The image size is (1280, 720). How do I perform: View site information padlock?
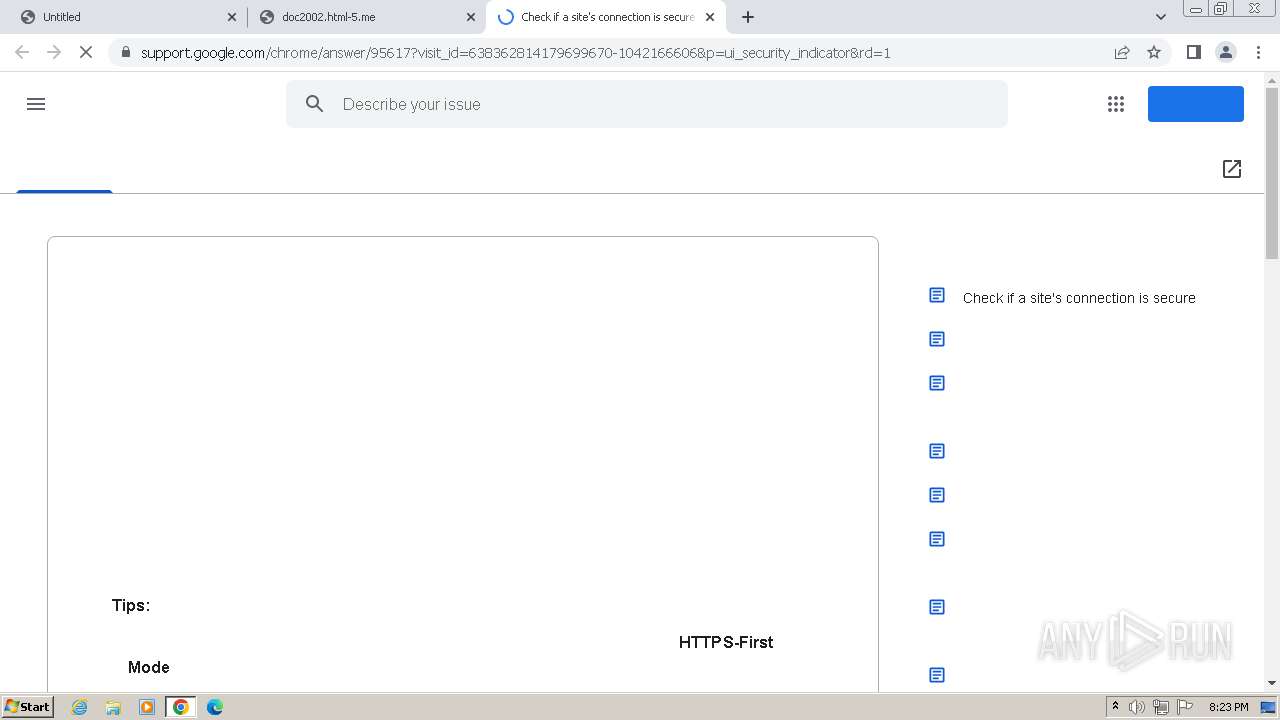tap(125, 52)
